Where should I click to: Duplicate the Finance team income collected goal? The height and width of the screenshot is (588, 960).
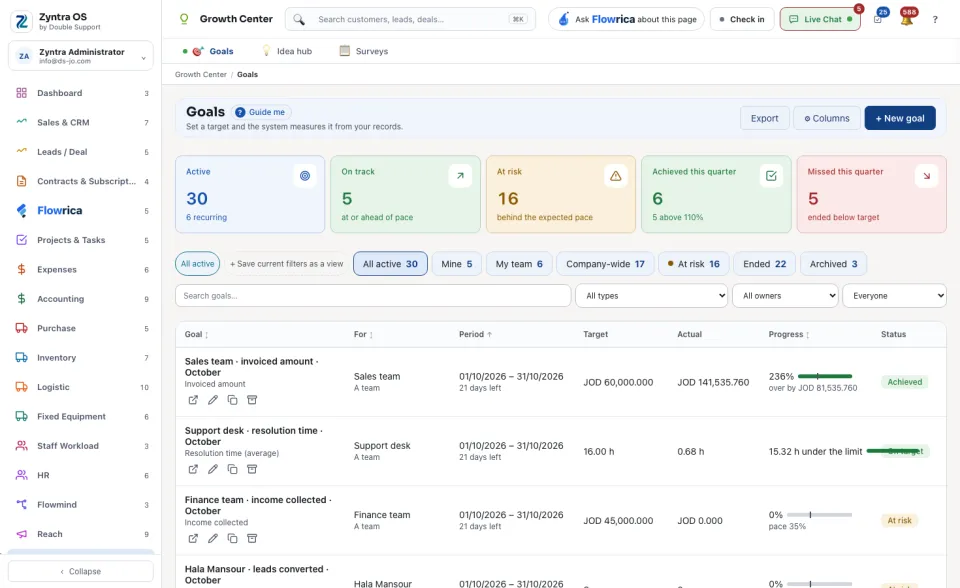click(232, 538)
